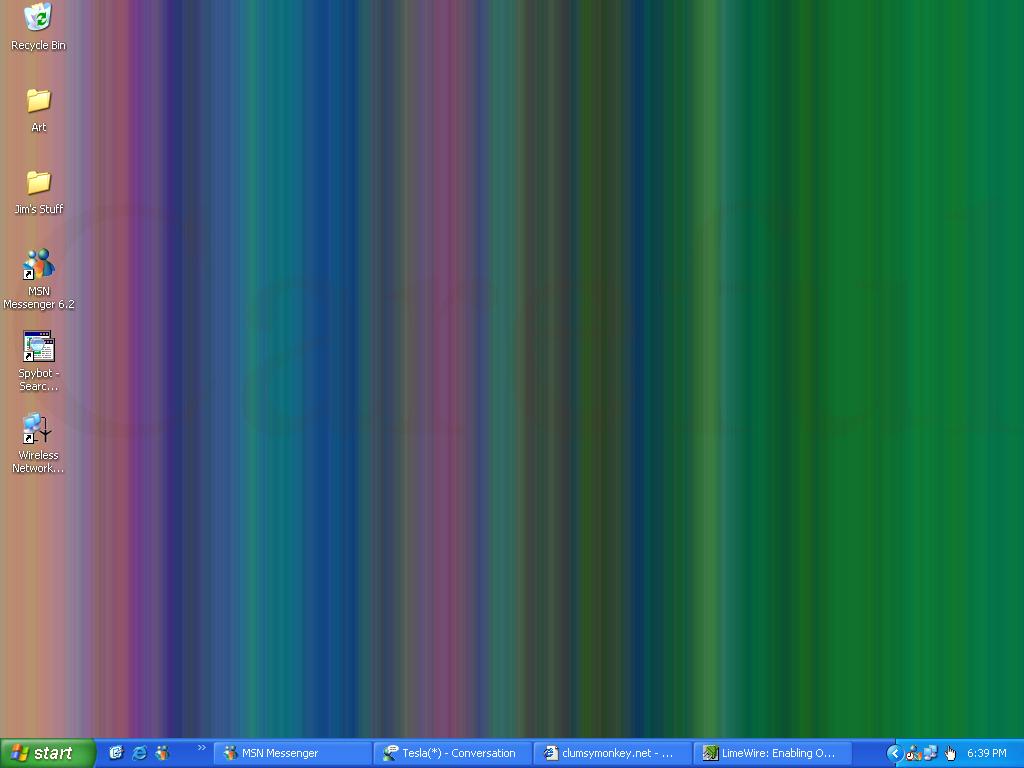Screen dimensions: 1024x768
Task: Open the Recycle Bin desktop icon
Action: coord(38,18)
